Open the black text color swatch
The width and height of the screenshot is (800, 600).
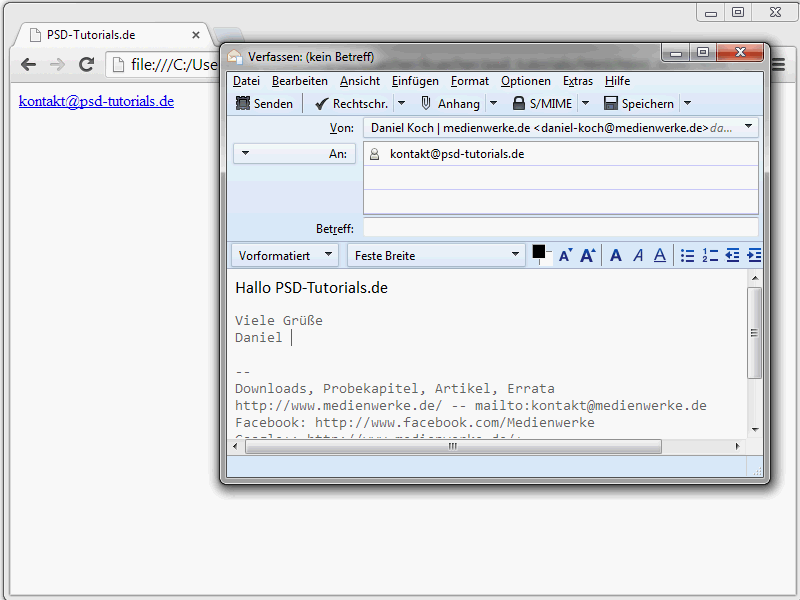pos(539,252)
